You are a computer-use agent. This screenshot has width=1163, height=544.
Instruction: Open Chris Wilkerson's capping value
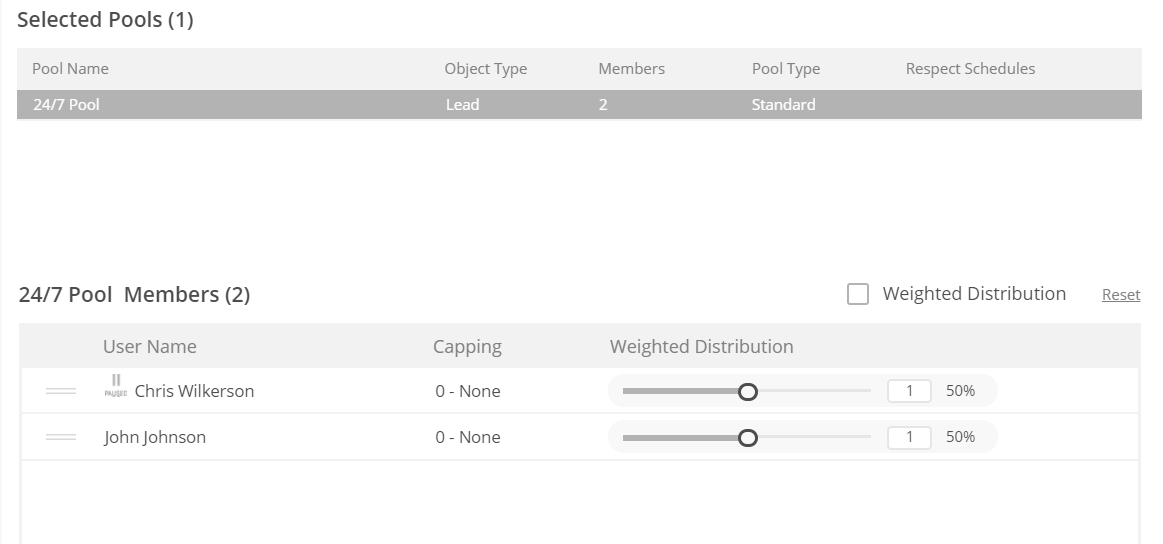pyautogui.click(x=468, y=391)
